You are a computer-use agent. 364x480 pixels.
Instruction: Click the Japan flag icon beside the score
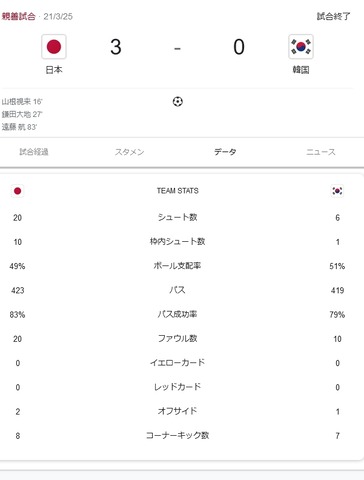point(54,47)
